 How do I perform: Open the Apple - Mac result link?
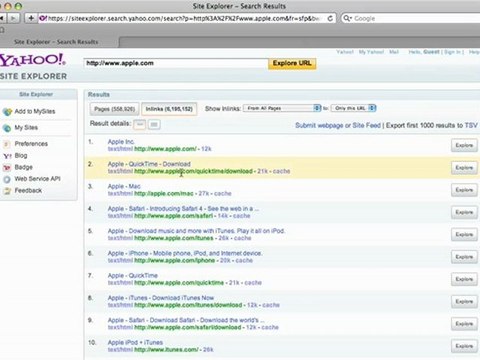click(x=124, y=186)
